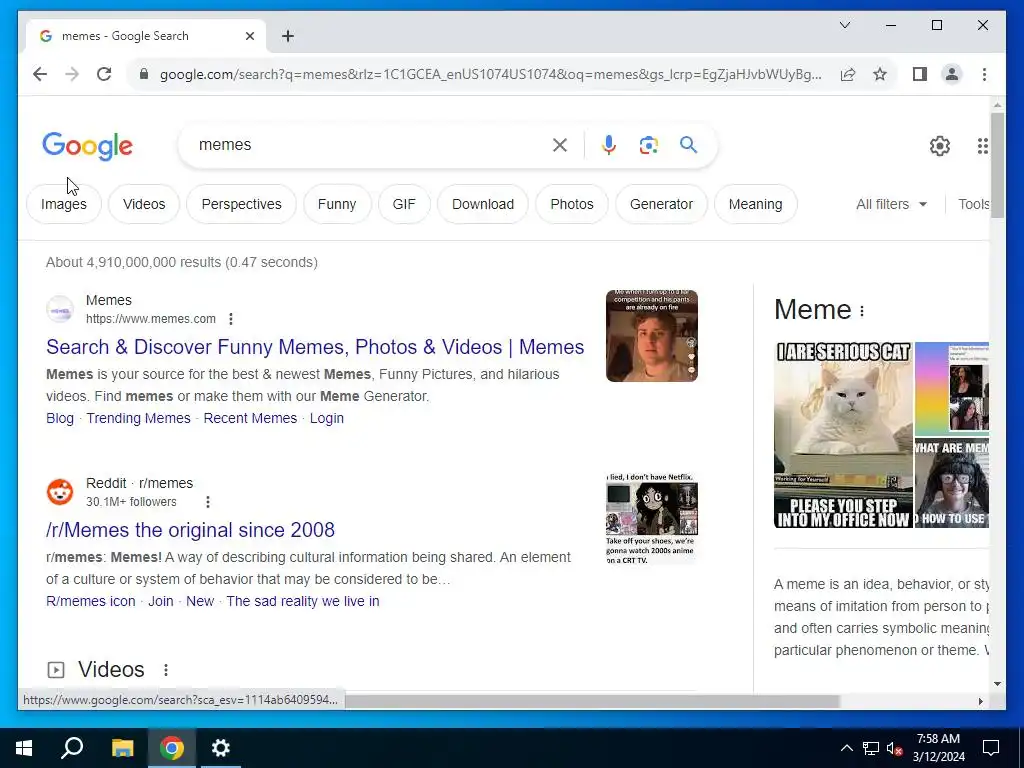This screenshot has width=1024, height=768.
Task: Select the Generator filter chip
Action: (x=661, y=204)
